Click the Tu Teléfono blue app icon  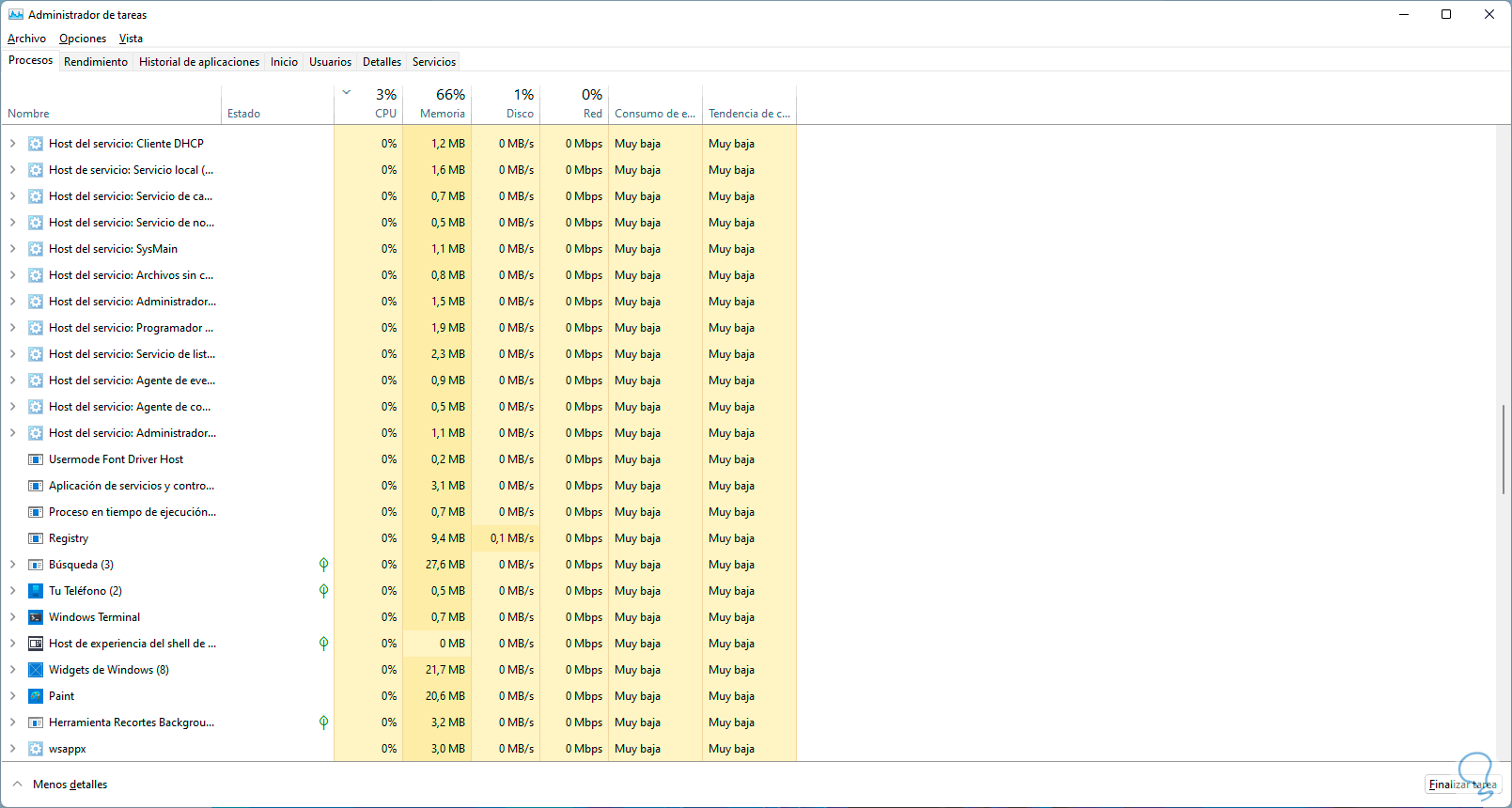[36, 591]
